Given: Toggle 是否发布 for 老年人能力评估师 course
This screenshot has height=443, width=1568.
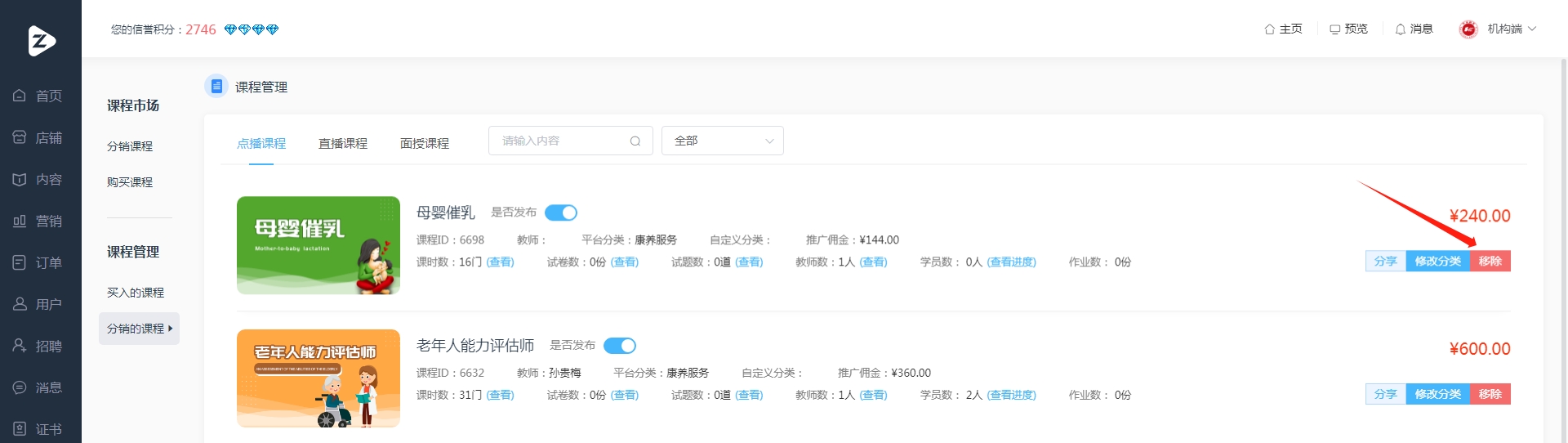Looking at the screenshot, I should click(x=620, y=346).
